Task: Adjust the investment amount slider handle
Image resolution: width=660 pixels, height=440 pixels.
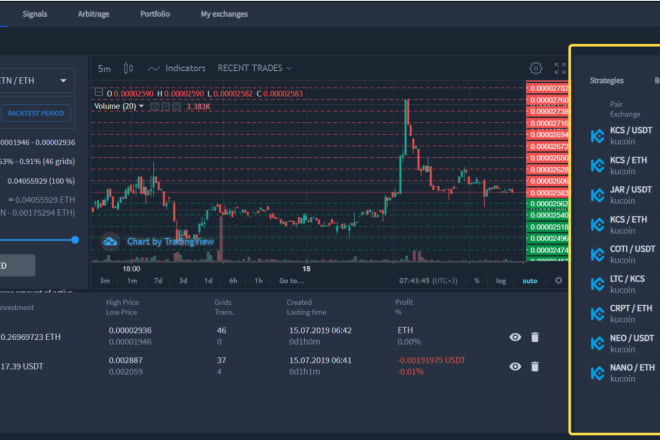Action: click(75, 240)
